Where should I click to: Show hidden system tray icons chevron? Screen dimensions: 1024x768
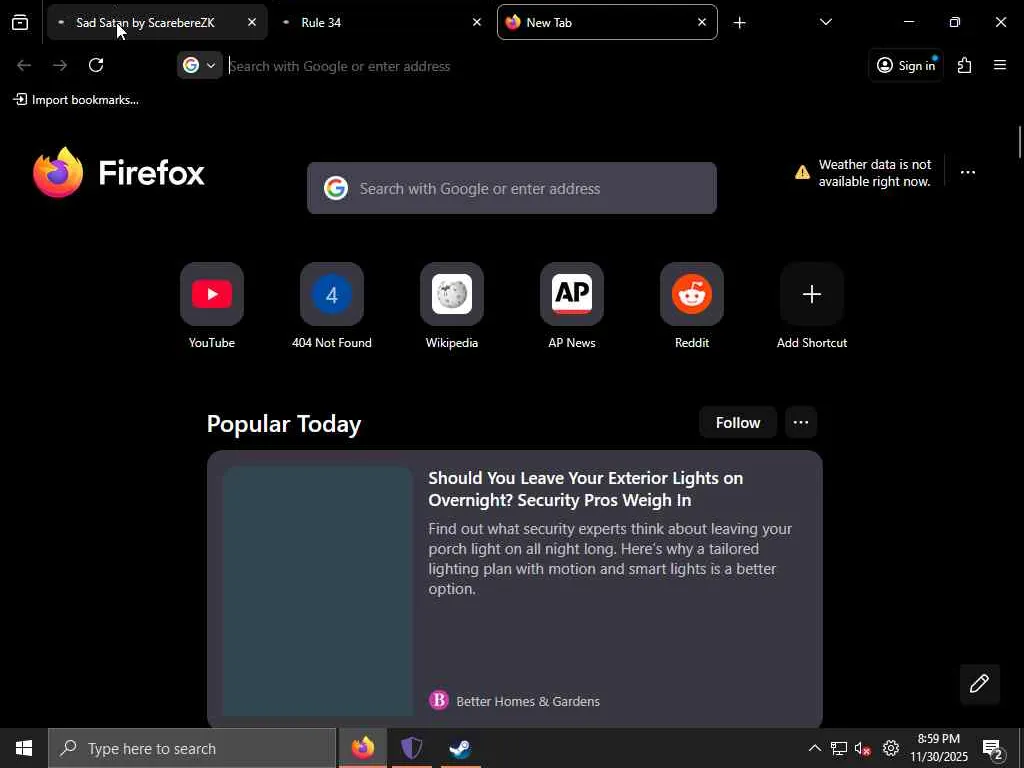pos(815,748)
